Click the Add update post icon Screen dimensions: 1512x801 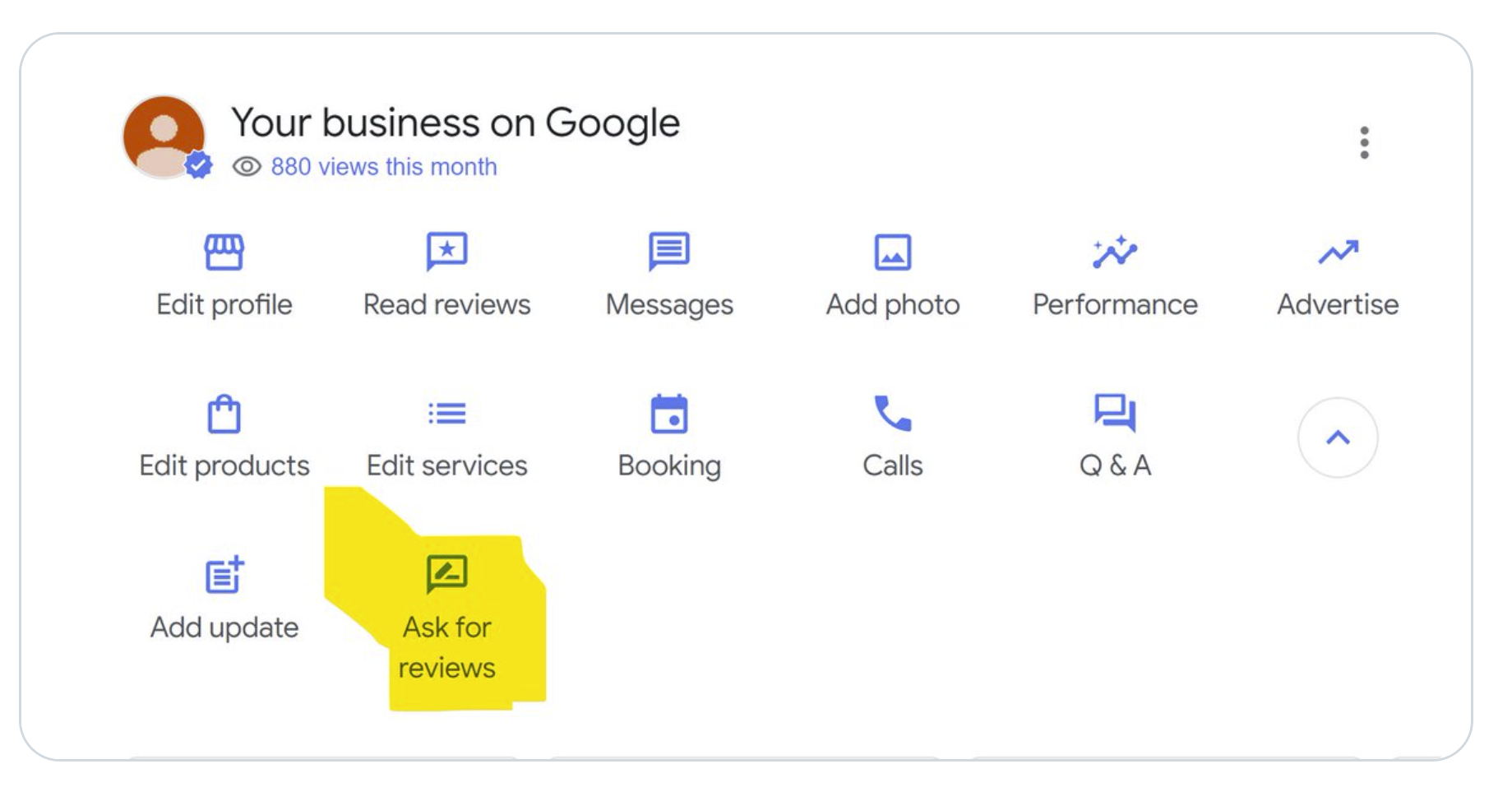(x=224, y=574)
